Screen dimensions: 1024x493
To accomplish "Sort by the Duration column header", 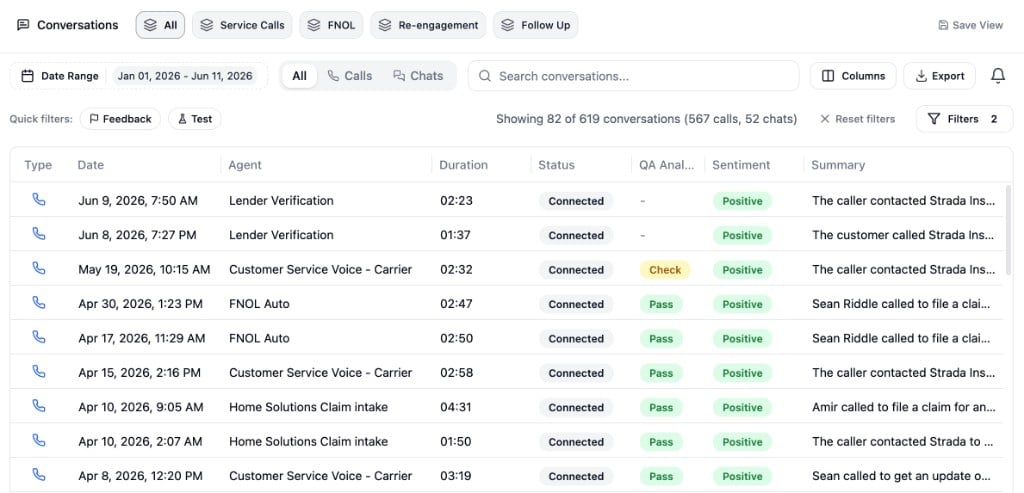I will 463,165.
